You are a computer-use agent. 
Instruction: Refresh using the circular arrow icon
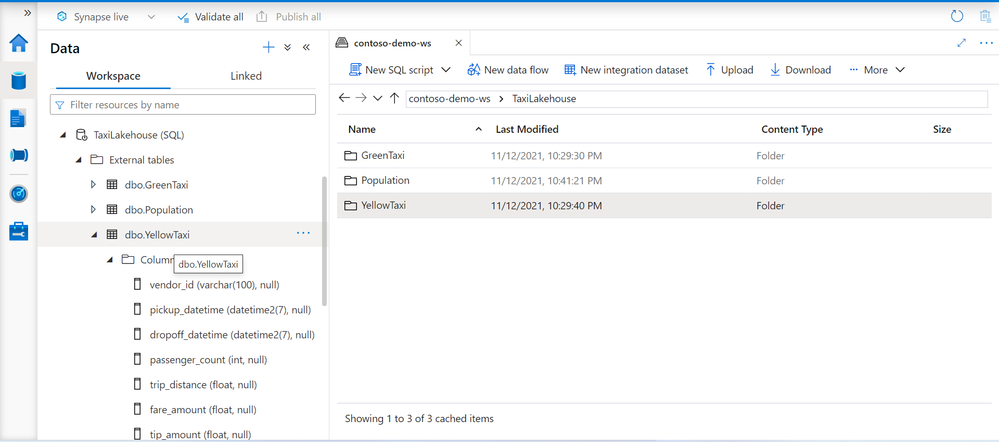click(956, 16)
